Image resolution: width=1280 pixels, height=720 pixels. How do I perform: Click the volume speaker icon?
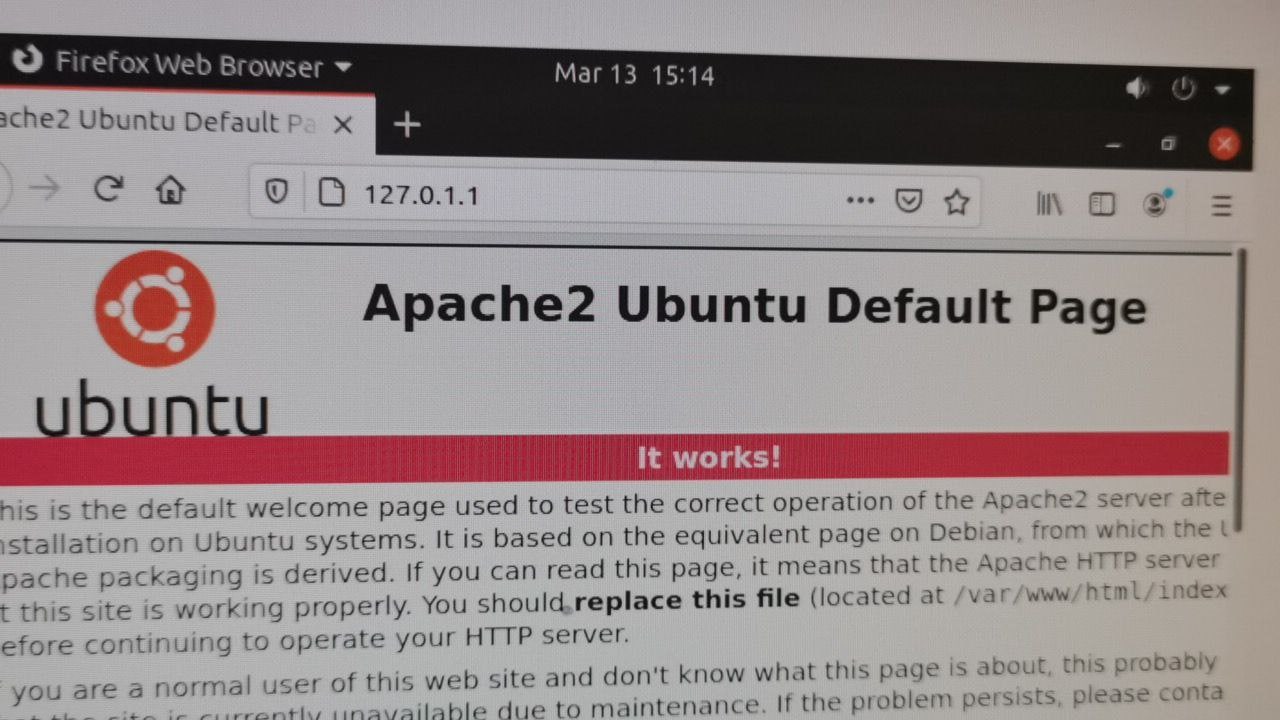tap(1137, 88)
